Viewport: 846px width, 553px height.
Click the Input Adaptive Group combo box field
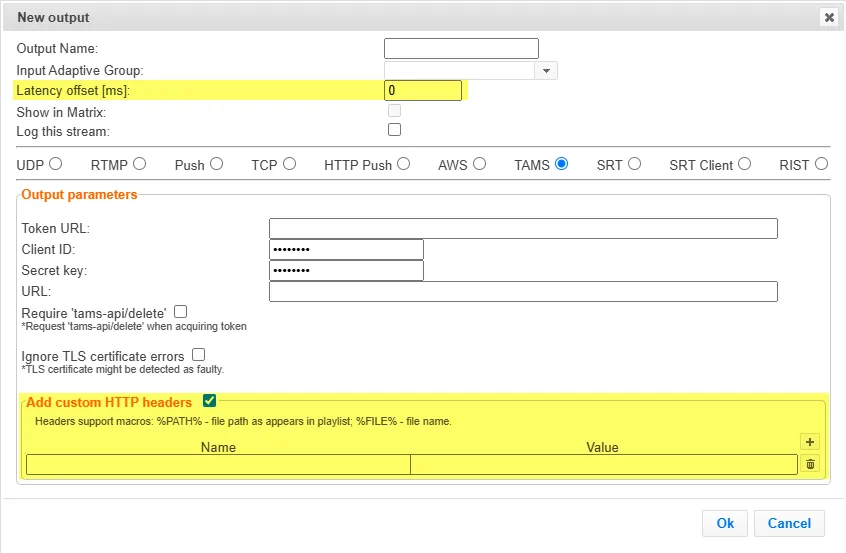pyautogui.click(x=459, y=71)
